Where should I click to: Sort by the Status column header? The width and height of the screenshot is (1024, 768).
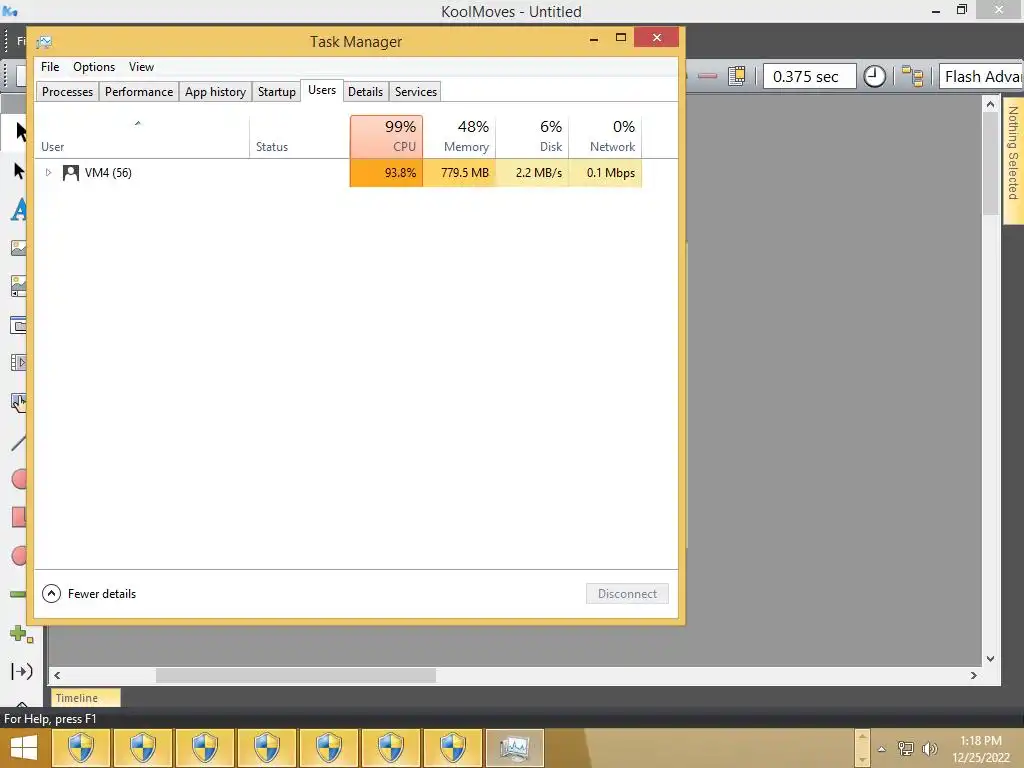pyautogui.click(x=299, y=137)
